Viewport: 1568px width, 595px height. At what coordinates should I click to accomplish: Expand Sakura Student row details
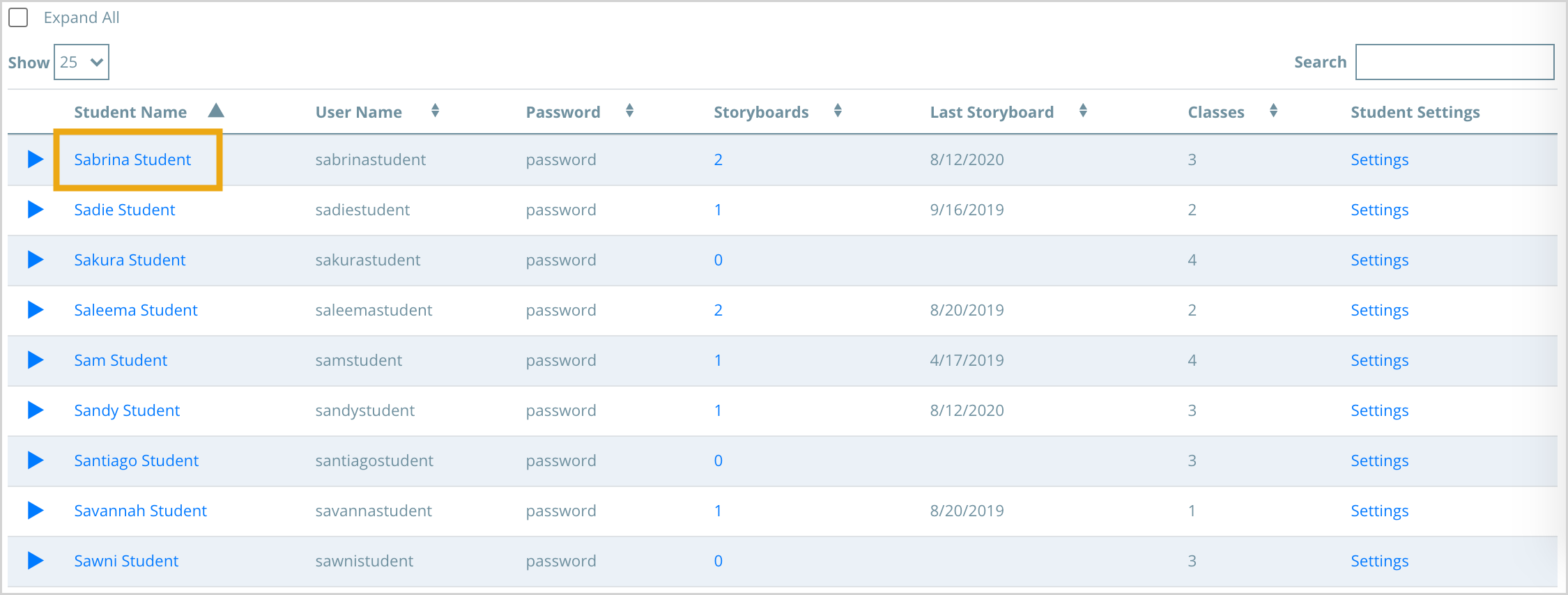point(36,260)
